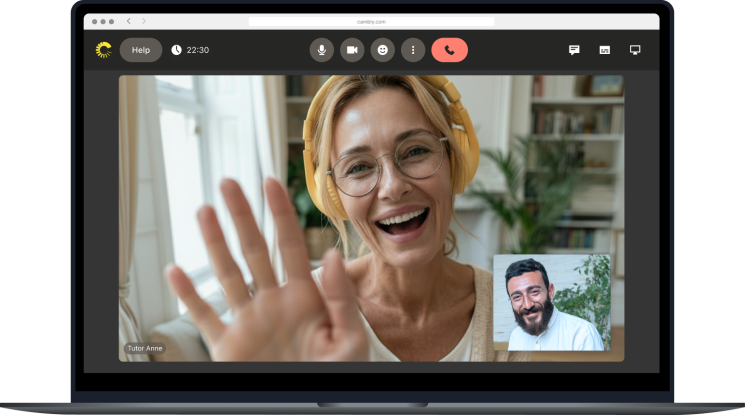Start screen sharing via the monitor icon

(635, 50)
